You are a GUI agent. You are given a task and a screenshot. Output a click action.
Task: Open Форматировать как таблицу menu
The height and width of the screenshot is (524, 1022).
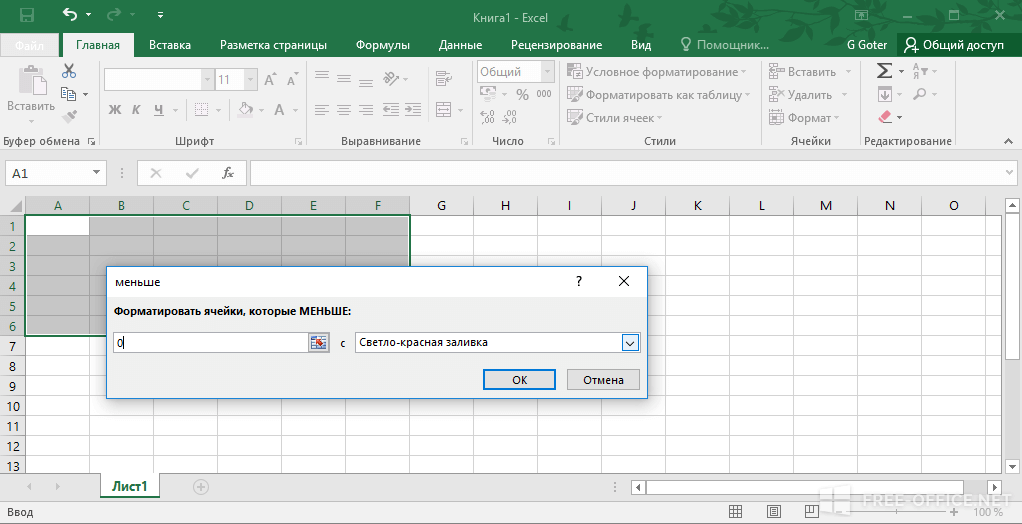[x=658, y=95]
